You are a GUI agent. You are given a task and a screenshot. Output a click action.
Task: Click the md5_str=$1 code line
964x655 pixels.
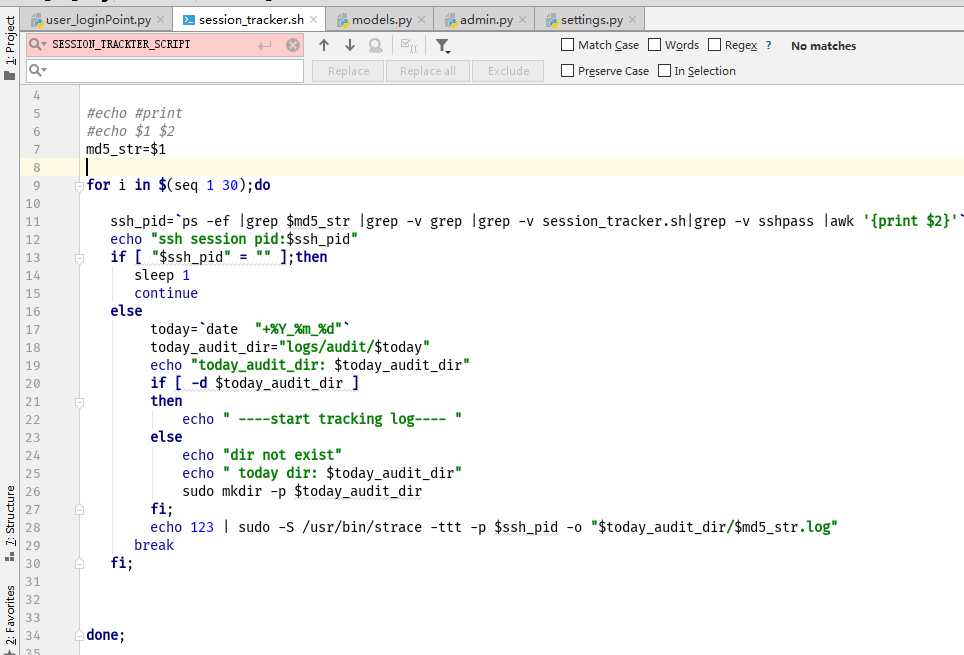click(x=126, y=149)
